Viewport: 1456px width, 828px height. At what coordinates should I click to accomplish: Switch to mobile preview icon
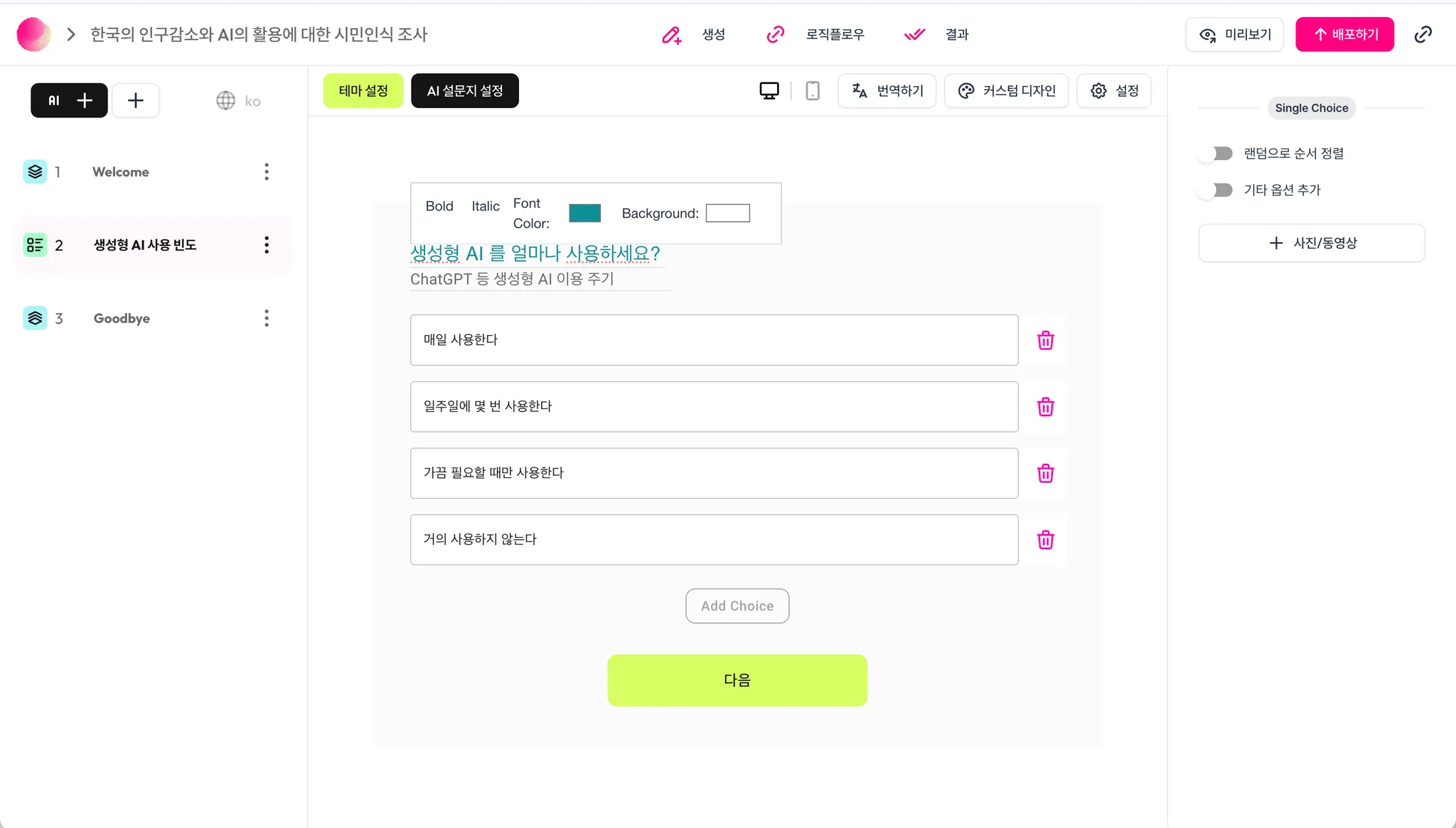coord(813,91)
